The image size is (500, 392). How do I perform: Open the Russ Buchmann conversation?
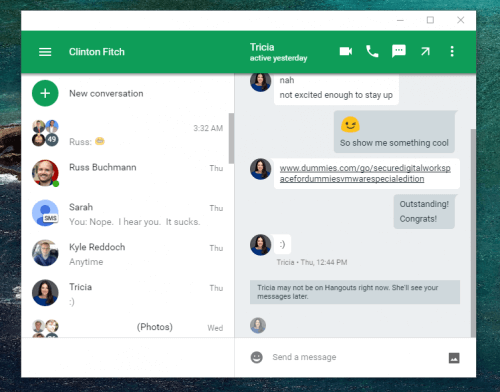(128, 173)
